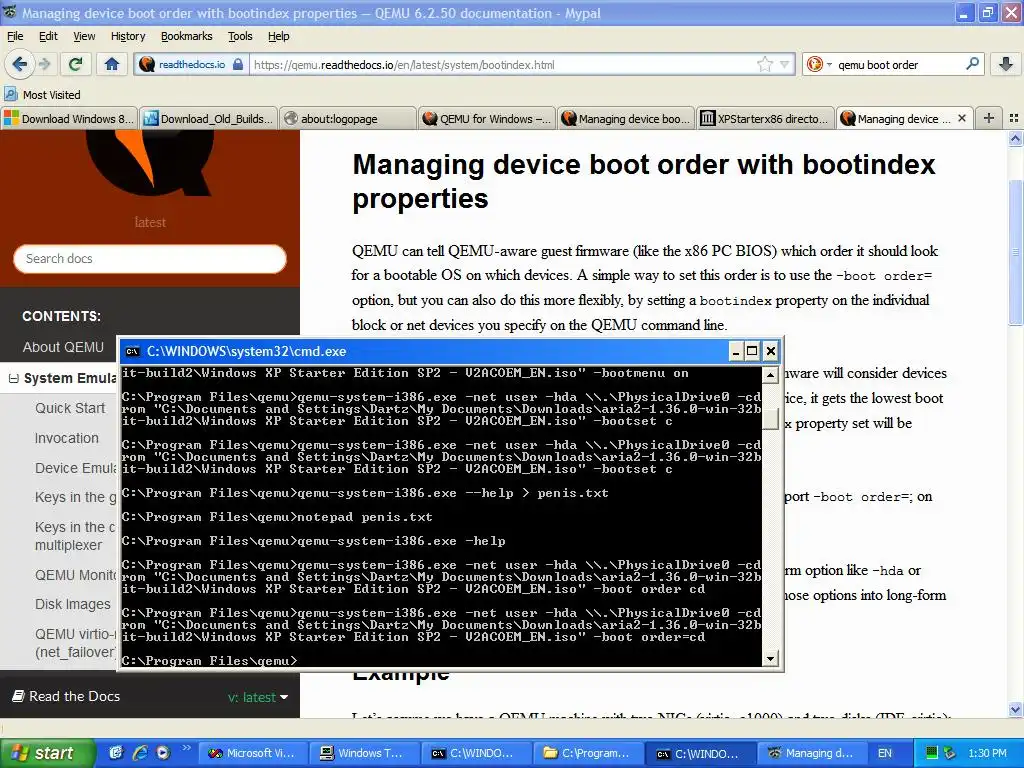Go back with the browser Back arrow

[19, 64]
